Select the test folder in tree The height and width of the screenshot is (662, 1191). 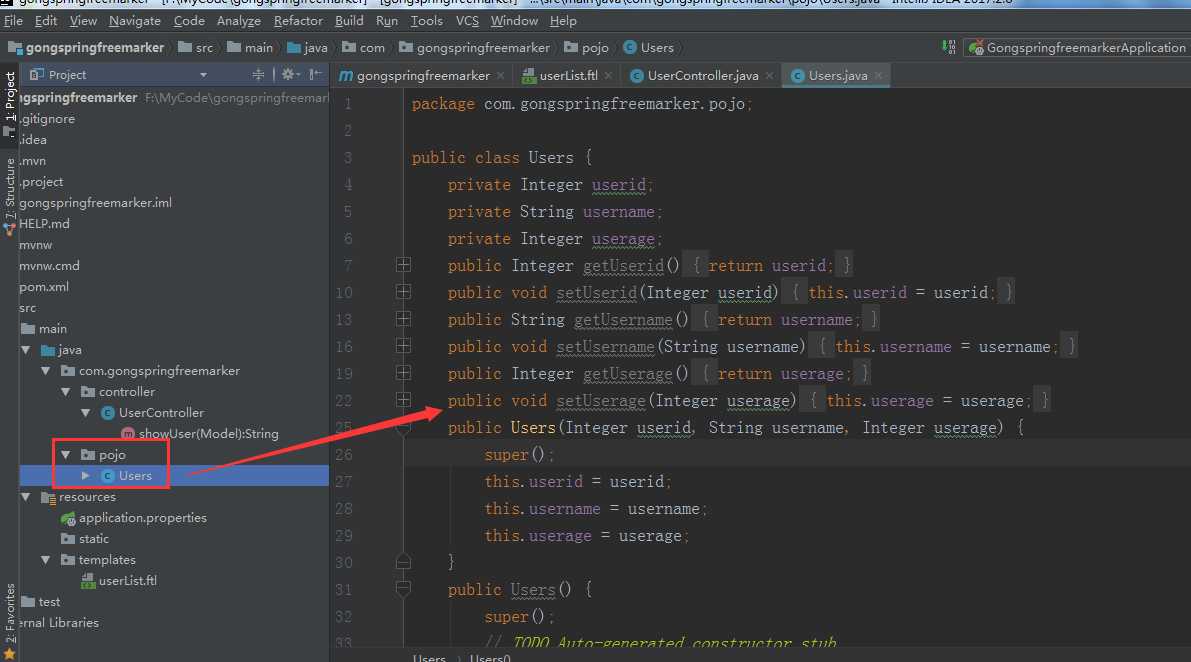pos(41,602)
